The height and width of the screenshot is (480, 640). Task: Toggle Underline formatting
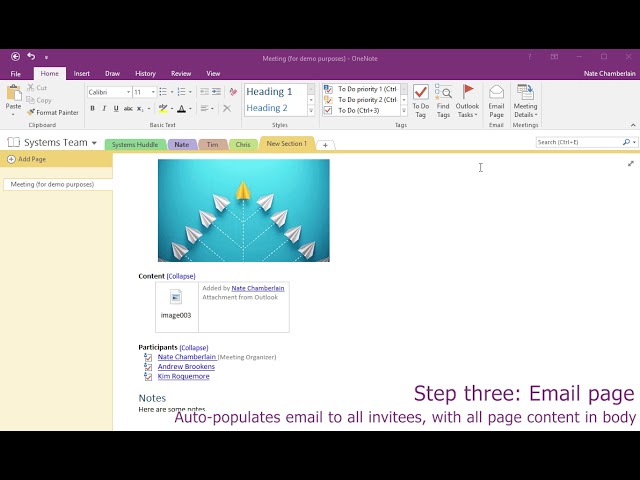(x=116, y=109)
